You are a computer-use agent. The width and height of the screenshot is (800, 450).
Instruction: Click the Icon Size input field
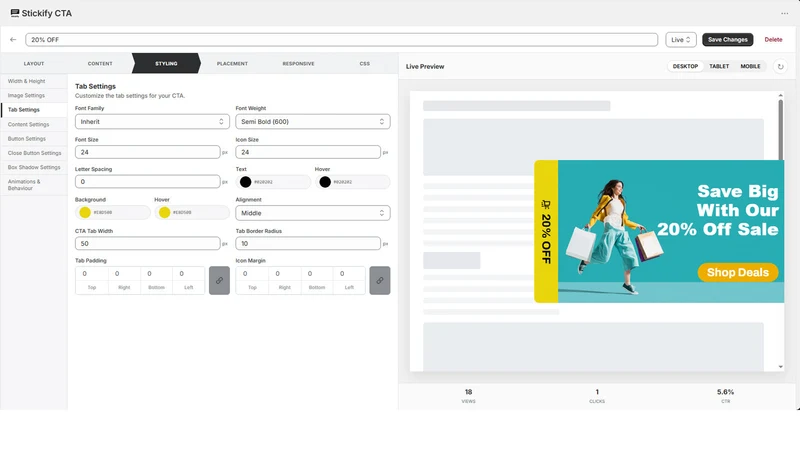308,152
